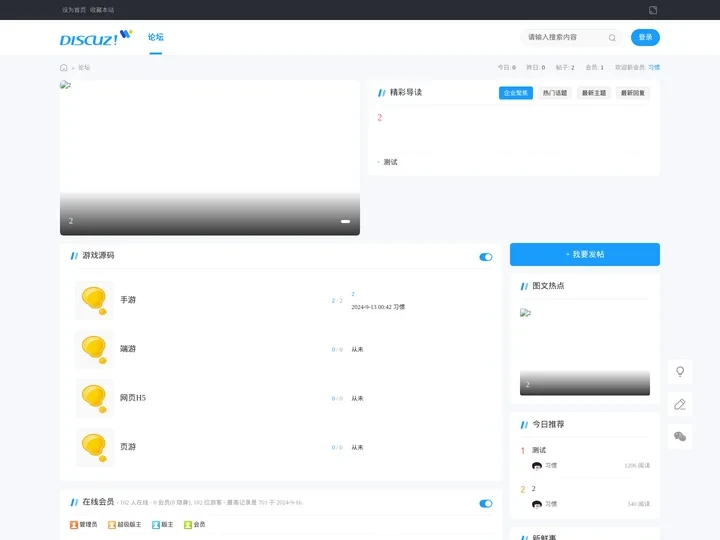Viewport: 720px width, 540px height.
Task: Open the 端游 forum link
Action: click(128, 349)
